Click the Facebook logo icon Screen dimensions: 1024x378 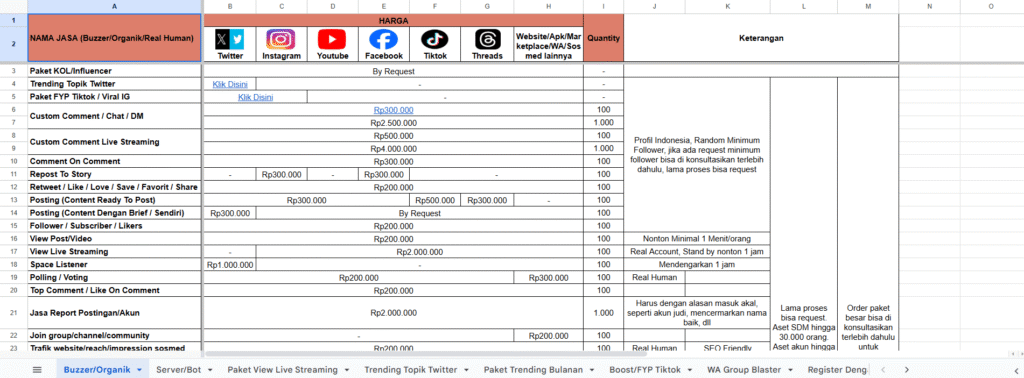383,40
